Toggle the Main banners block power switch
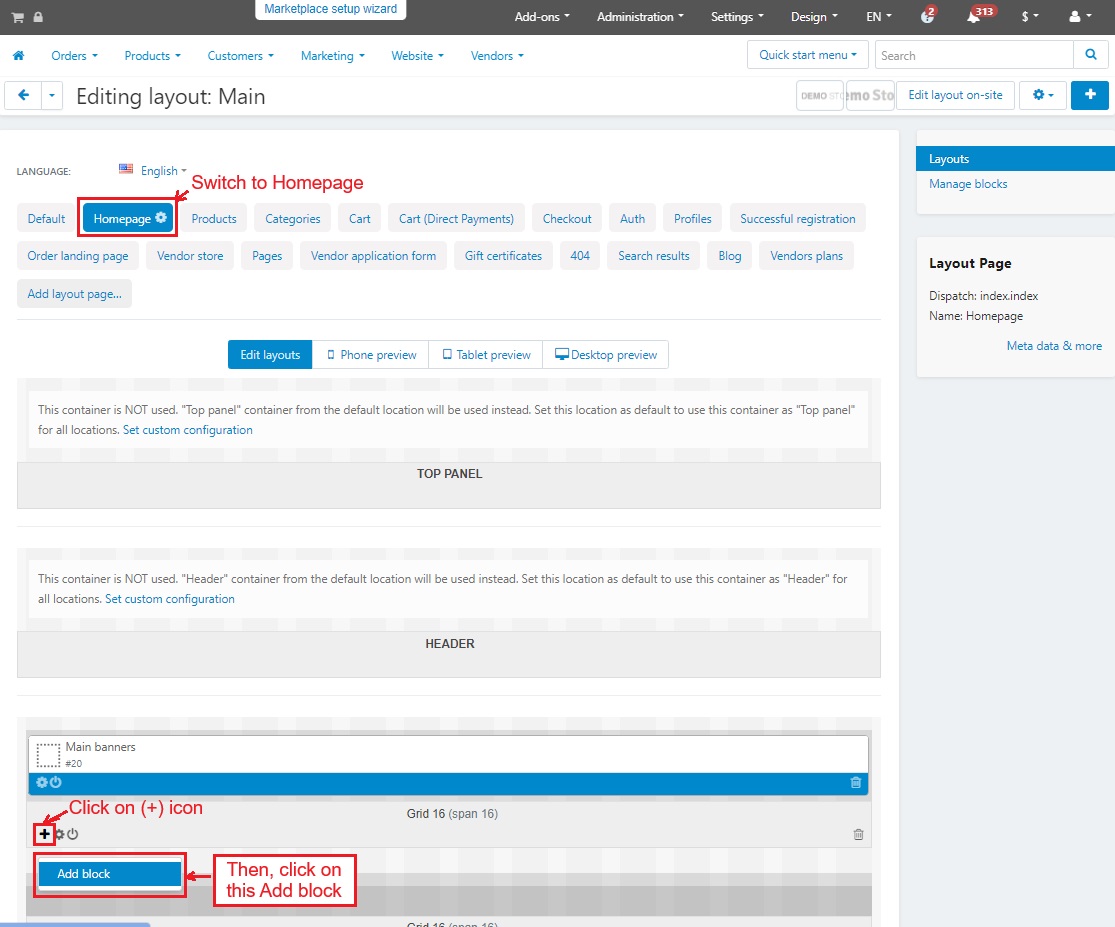 pos(56,782)
